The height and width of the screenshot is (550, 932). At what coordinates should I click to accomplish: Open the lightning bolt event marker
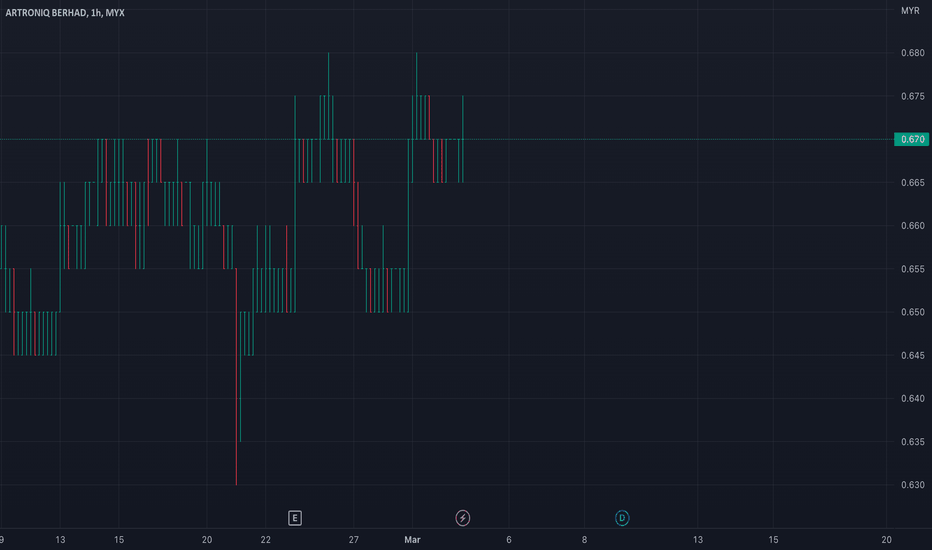[462, 518]
